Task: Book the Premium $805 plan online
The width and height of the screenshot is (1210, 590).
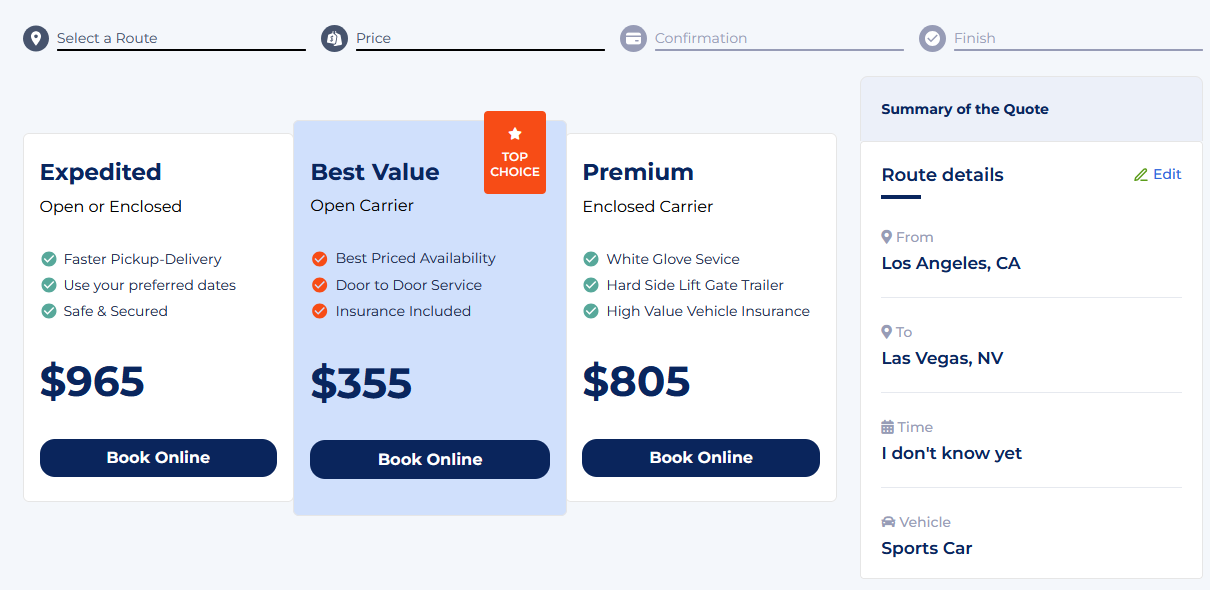Action: pos(701,458)
